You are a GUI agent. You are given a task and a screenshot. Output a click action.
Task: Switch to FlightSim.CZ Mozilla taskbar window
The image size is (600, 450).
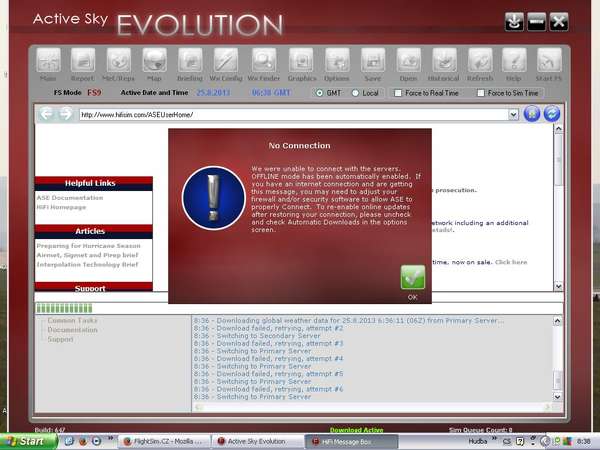point(164,442)
